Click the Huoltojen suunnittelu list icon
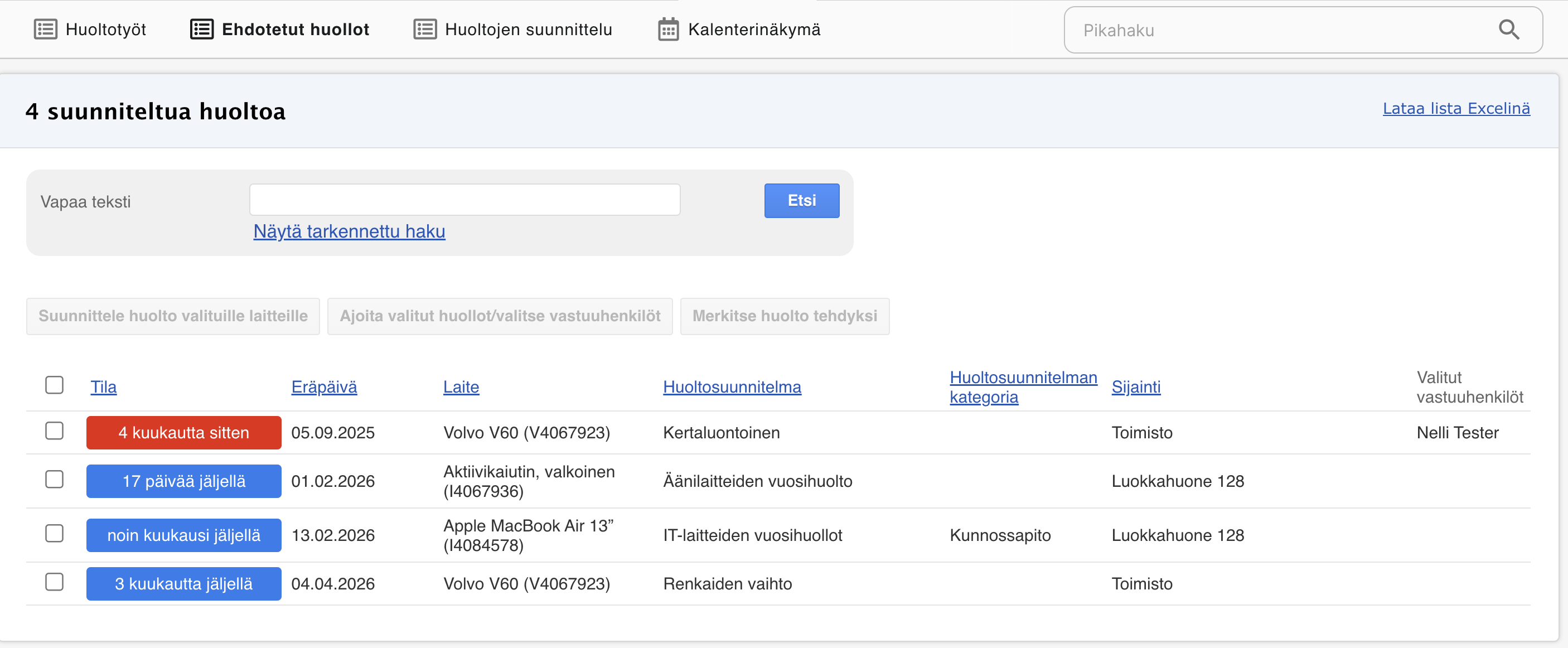The height and width of the screenshot is (648, 1568). pos(425,29)
